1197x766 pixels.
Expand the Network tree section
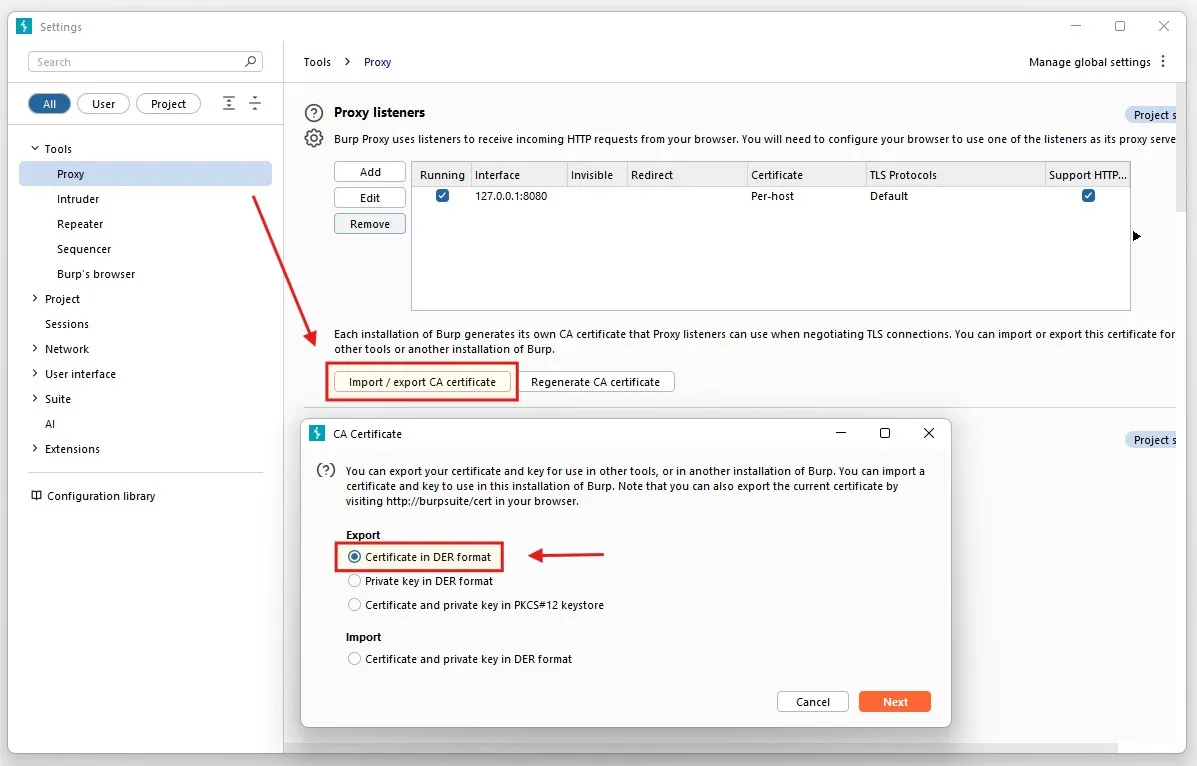point(34,348)
